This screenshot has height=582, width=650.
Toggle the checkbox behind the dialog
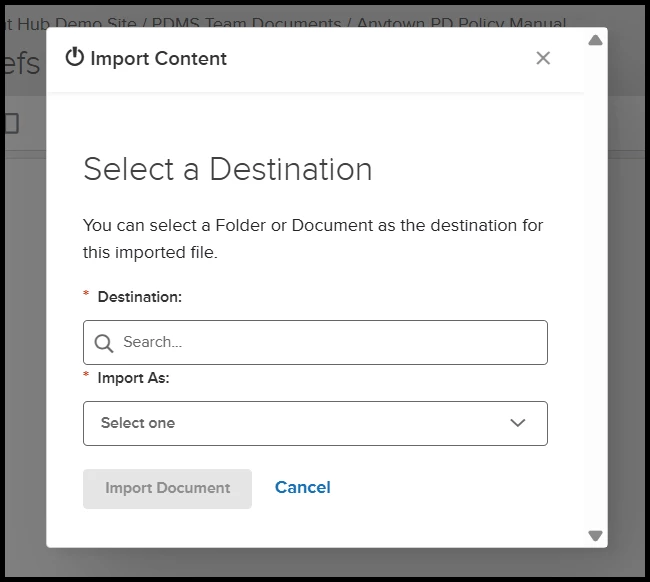click(x=10, y=123)
